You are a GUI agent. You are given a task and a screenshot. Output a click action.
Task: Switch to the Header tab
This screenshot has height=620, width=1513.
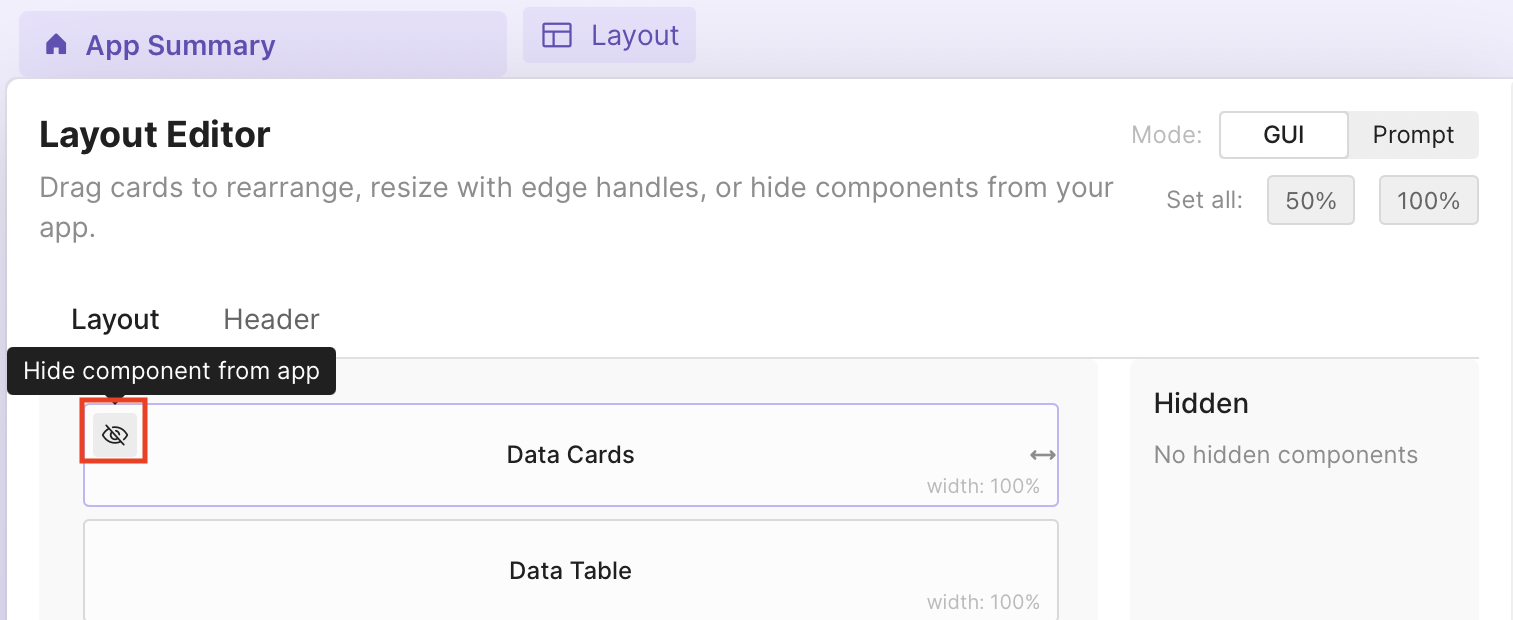(270, 319)
